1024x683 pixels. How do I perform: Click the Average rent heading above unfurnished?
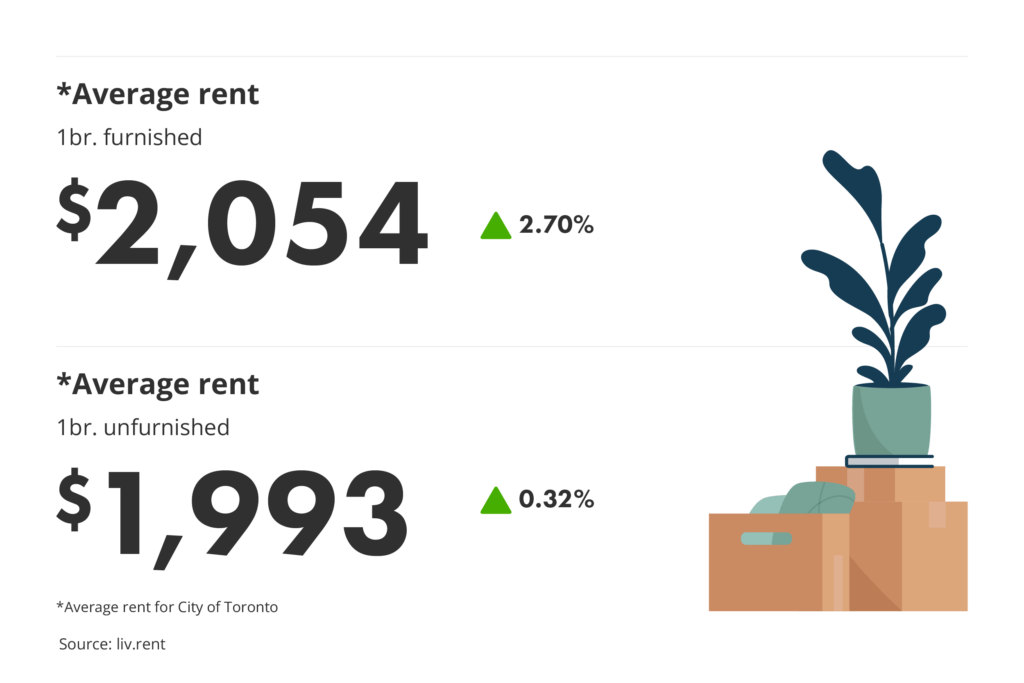pyautogui.click(x=158, y=384)
